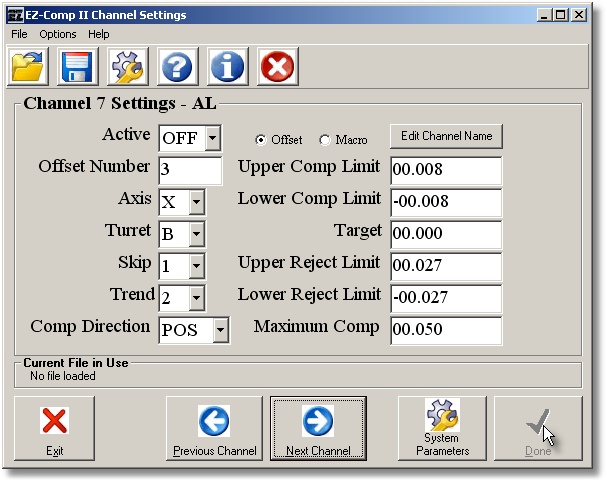Expand the Turret dropdown
Viewport: 607px width, 483px height.
pos(197,234)
